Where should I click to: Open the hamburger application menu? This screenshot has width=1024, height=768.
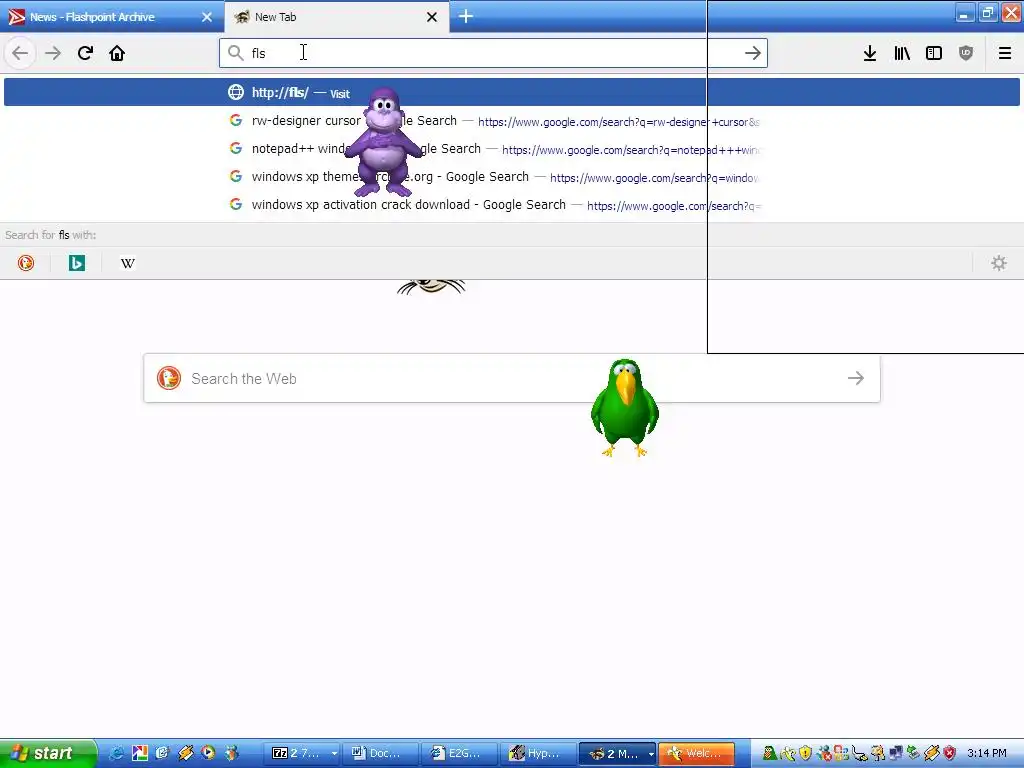1004,53
